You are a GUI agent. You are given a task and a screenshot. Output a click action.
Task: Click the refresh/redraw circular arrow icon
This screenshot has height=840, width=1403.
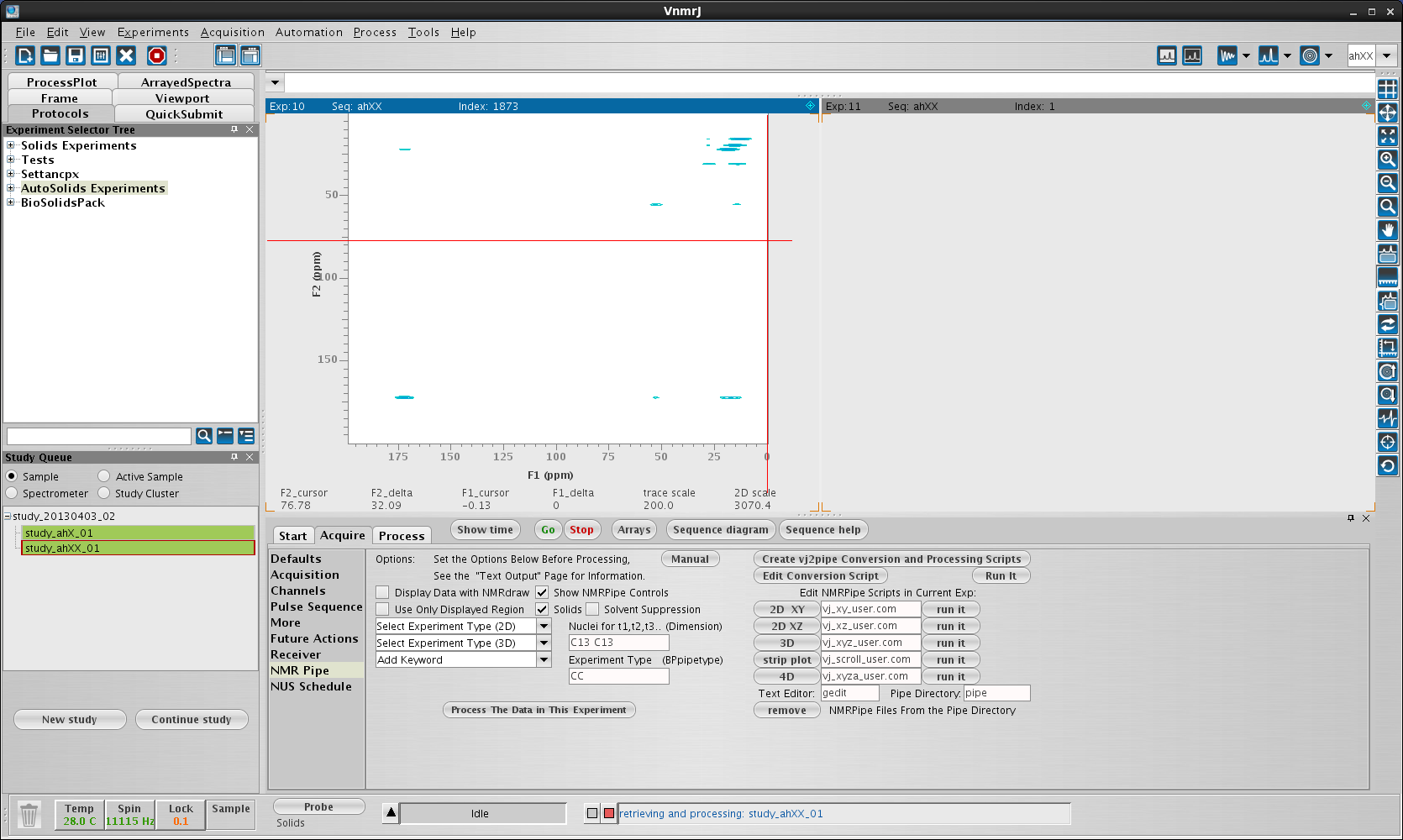1387,465
